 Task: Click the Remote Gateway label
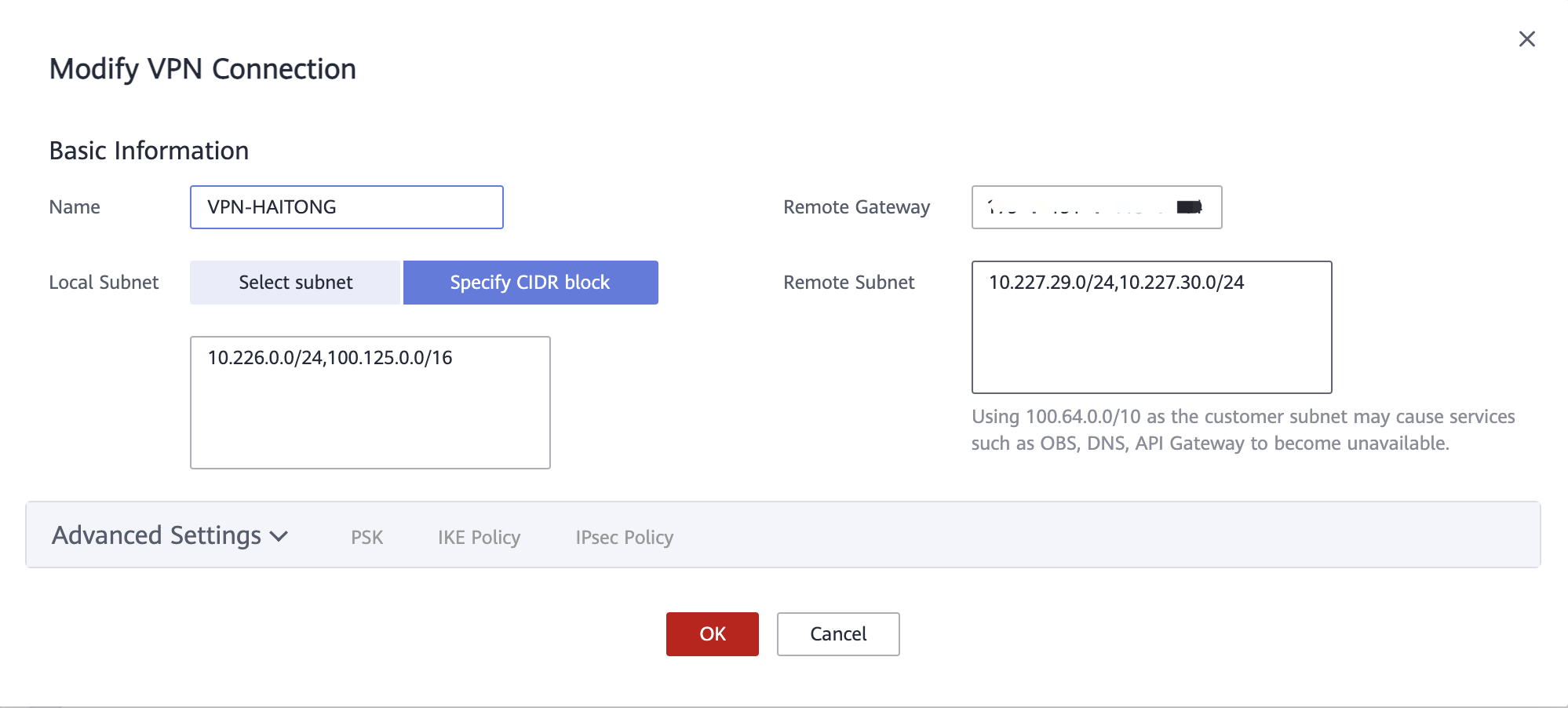pos(856,207)
